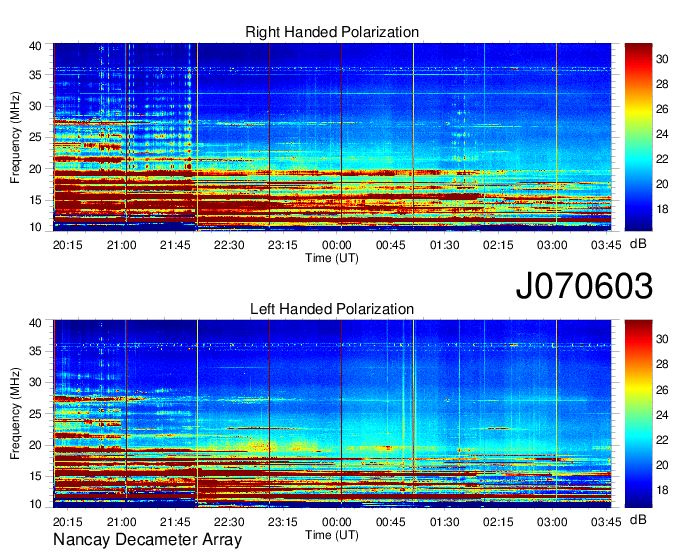680x552 pixels.
Task: Click the 21:45 tick on bottom plot
Action: coord(175,522)
